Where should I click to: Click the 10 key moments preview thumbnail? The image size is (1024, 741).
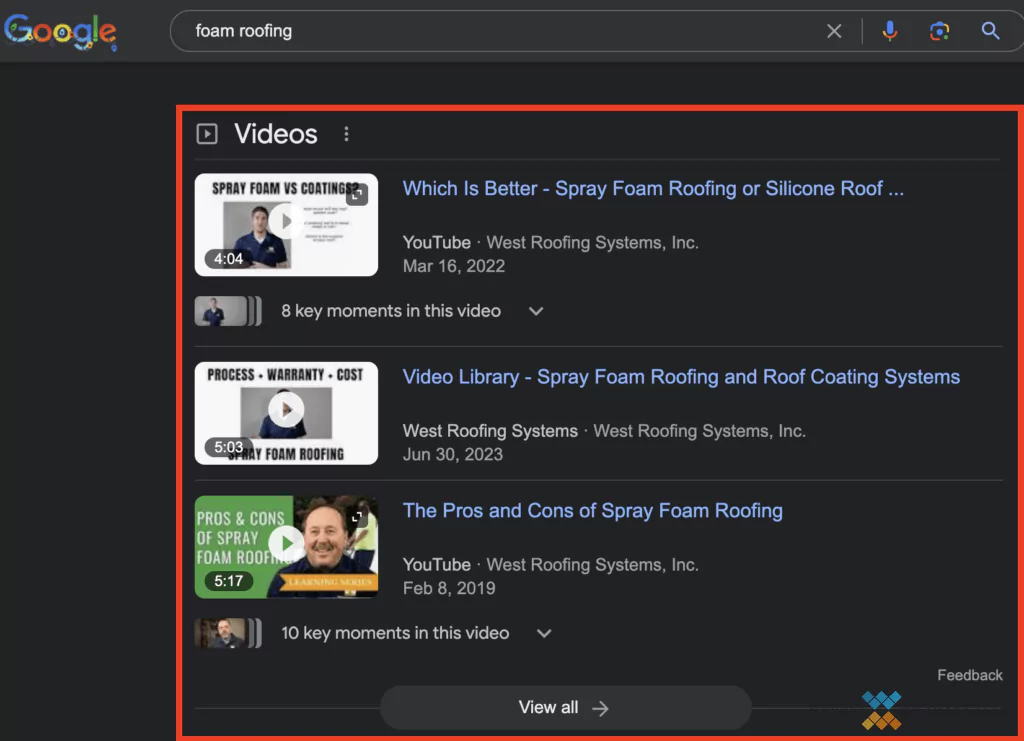(228, 633)
